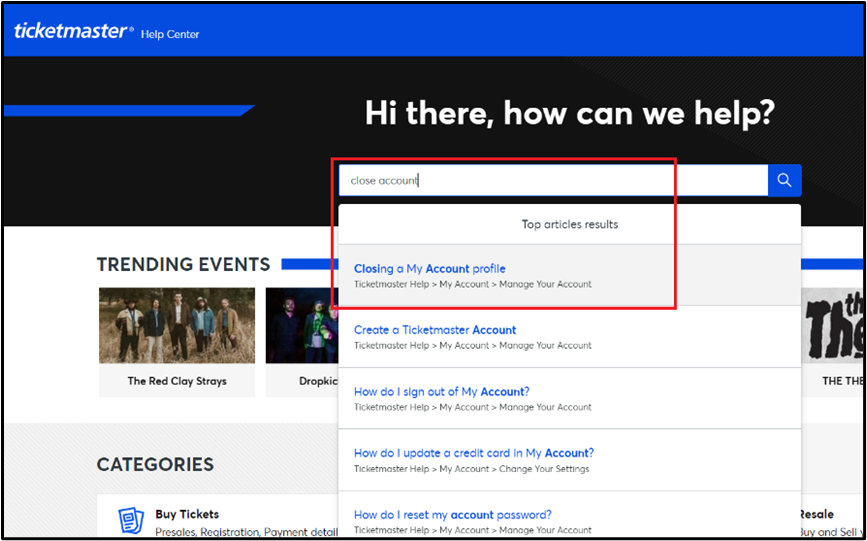
Task: Open 'How do I sign out of My Account?'
Action: 441,392
